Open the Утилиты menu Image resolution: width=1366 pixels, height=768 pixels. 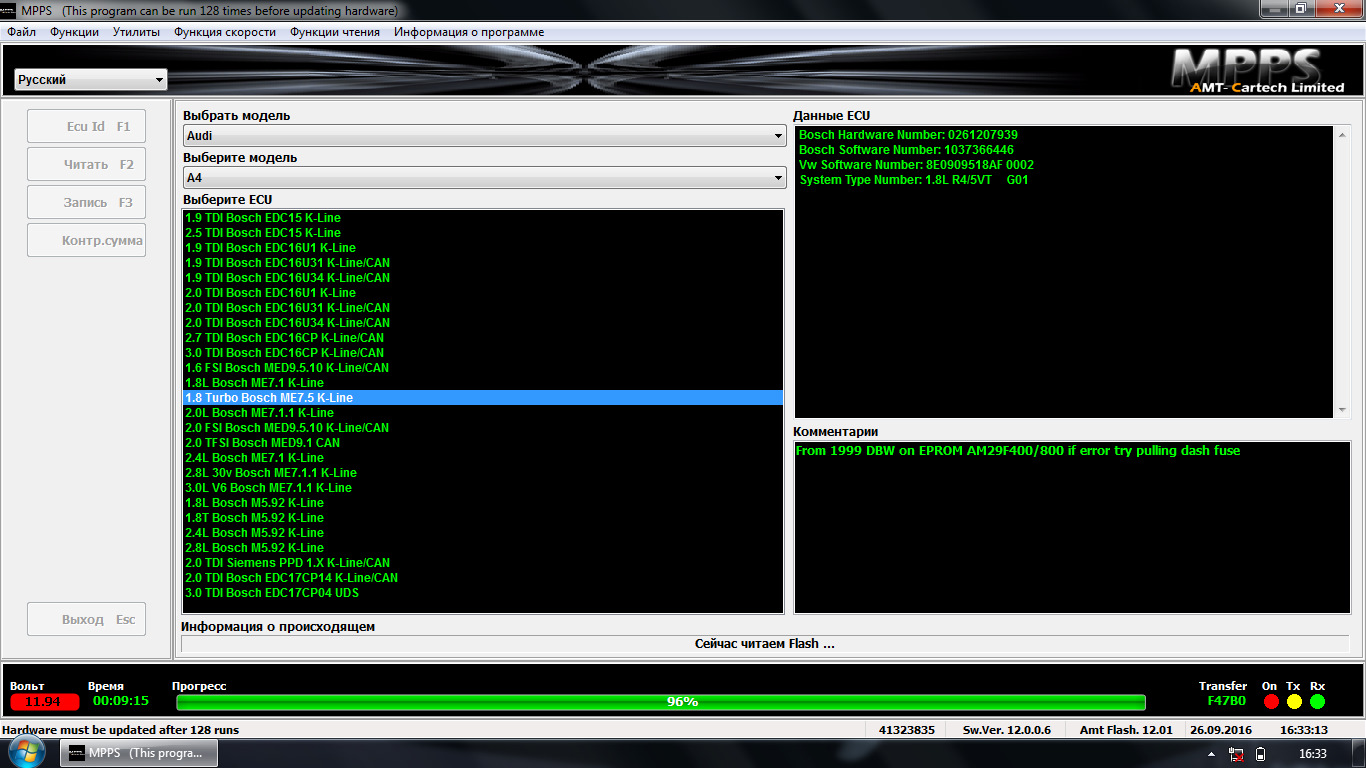pos(136,32)
